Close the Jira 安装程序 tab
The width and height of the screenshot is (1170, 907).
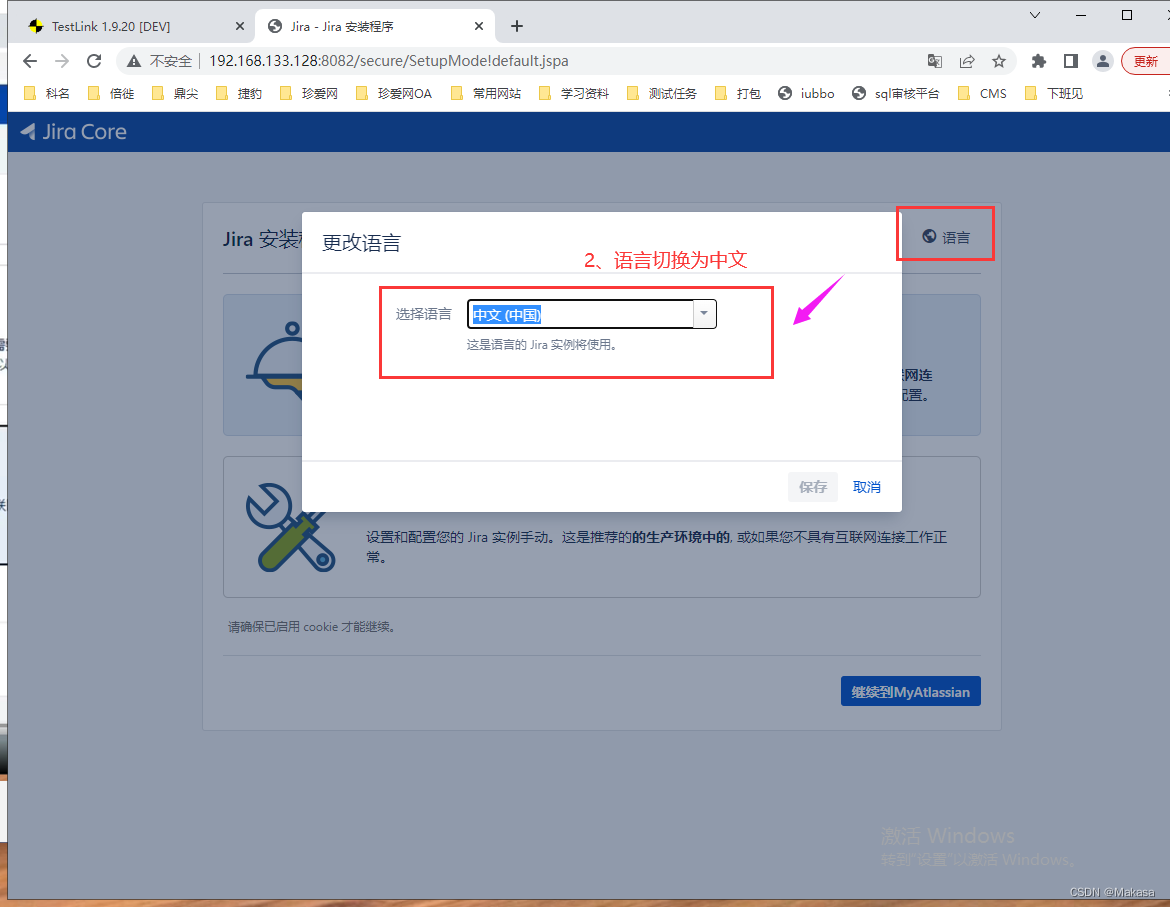click(479, 26)
